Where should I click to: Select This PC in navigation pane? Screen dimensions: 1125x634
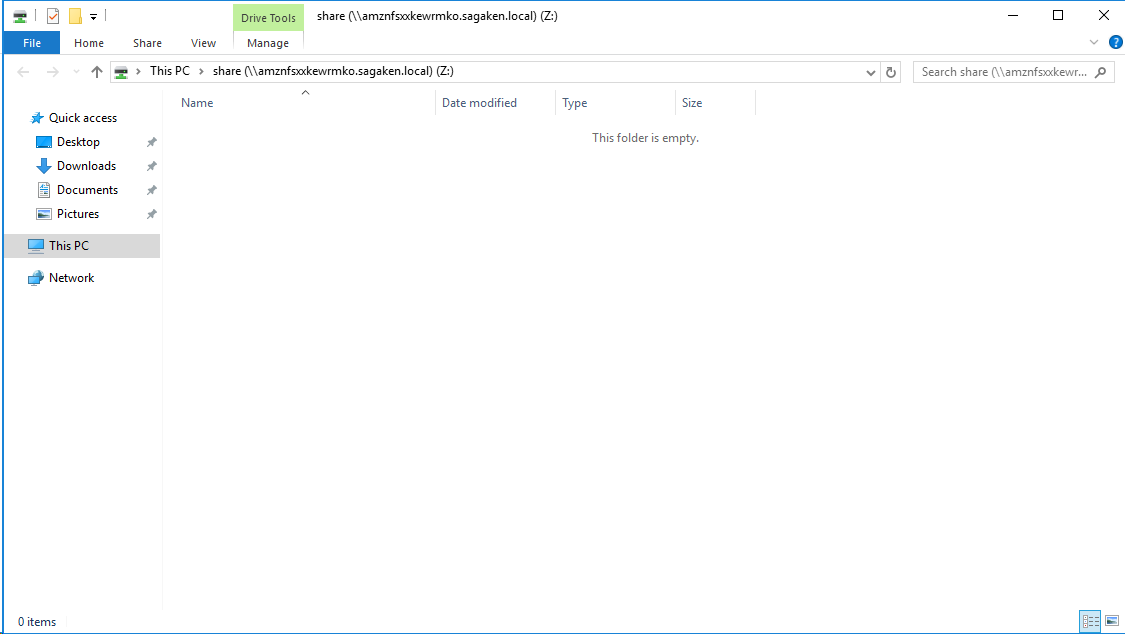pyautogui.click(x=82, y=245)
